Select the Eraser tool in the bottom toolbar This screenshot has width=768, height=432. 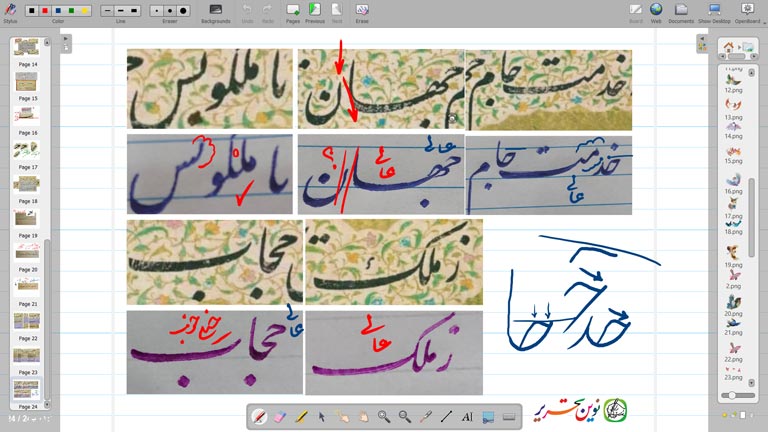[x=280, y=416]
